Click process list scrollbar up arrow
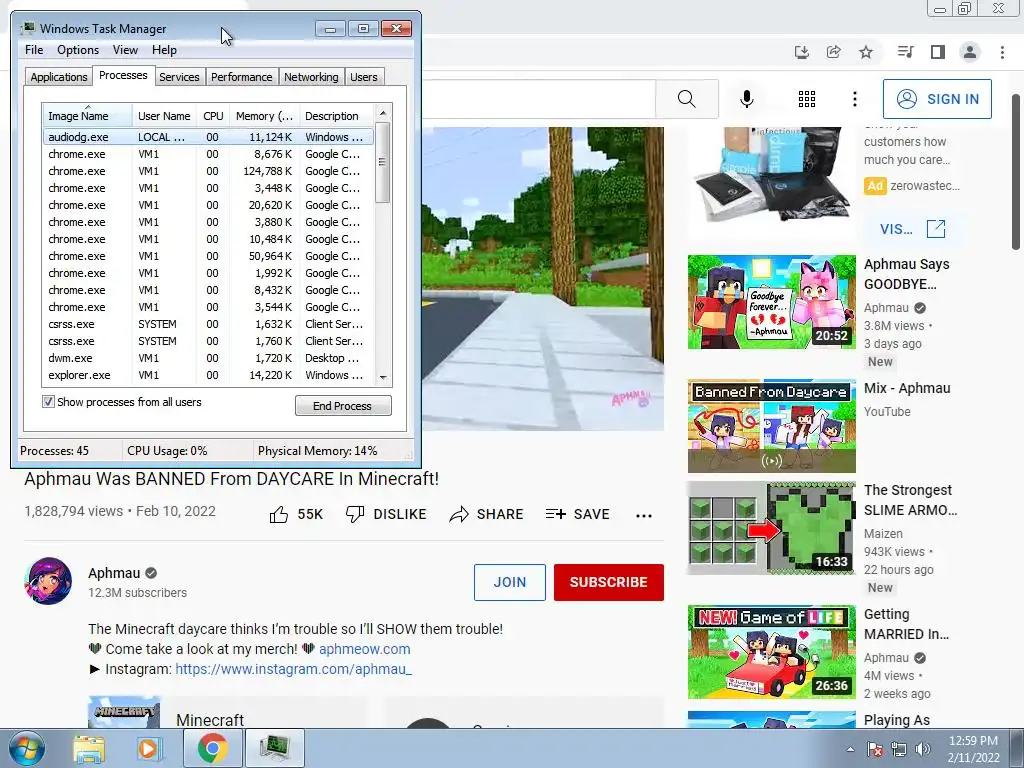This screenshot has width=1024, height=768. [383, 113]
